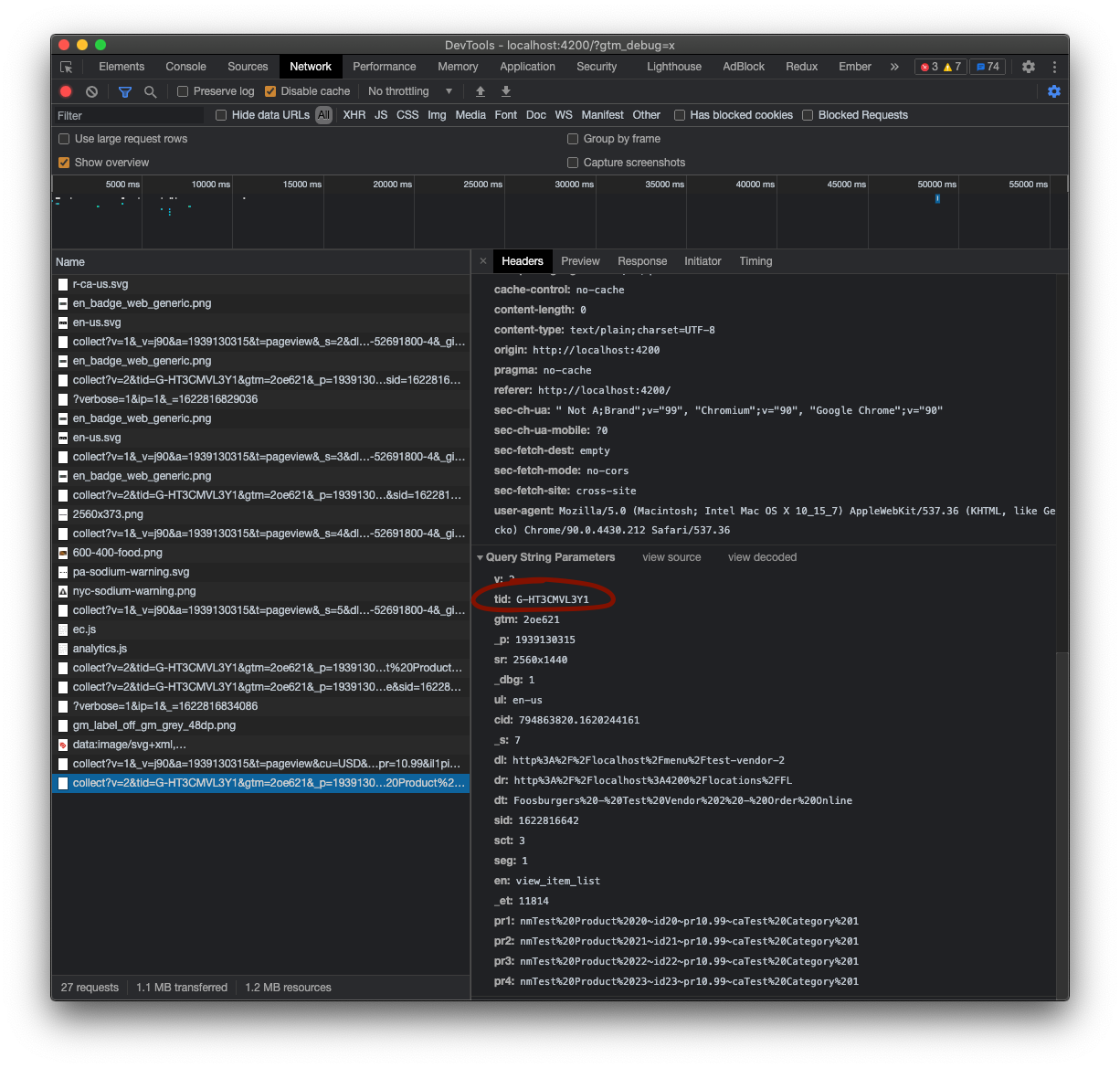Close the request details pane
The width and height of the screenshot is (1120, 1068).
tap(483, 261)
